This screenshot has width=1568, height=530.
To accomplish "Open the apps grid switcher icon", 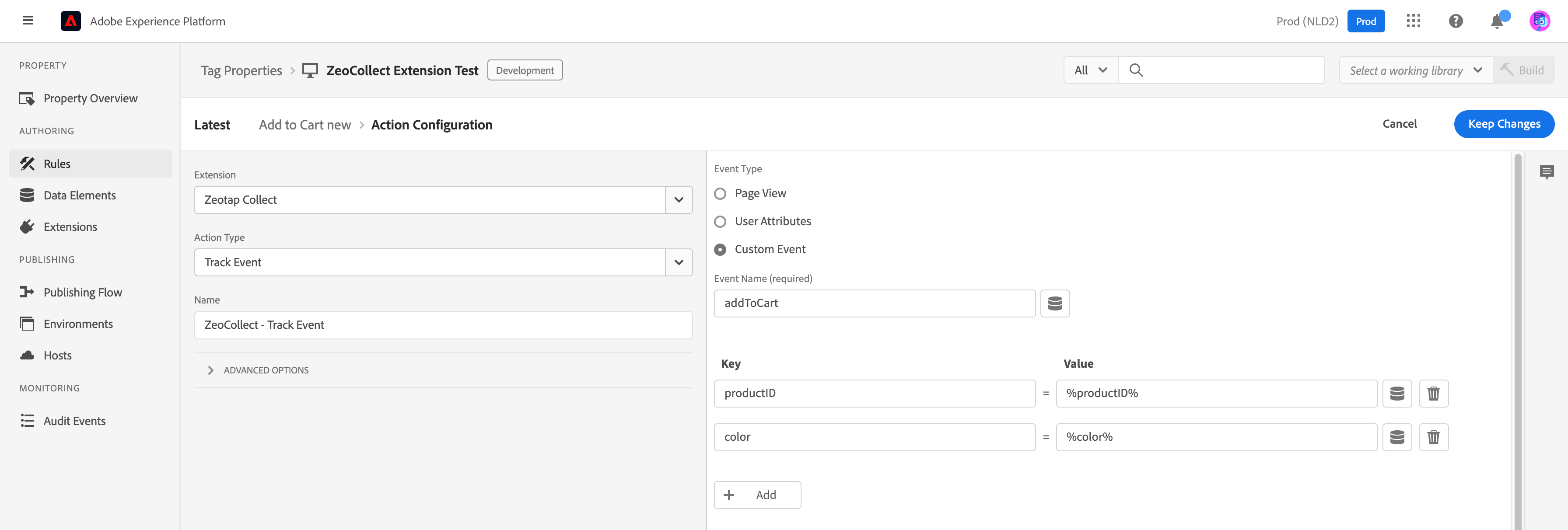I will click(x=1413, y=21).
